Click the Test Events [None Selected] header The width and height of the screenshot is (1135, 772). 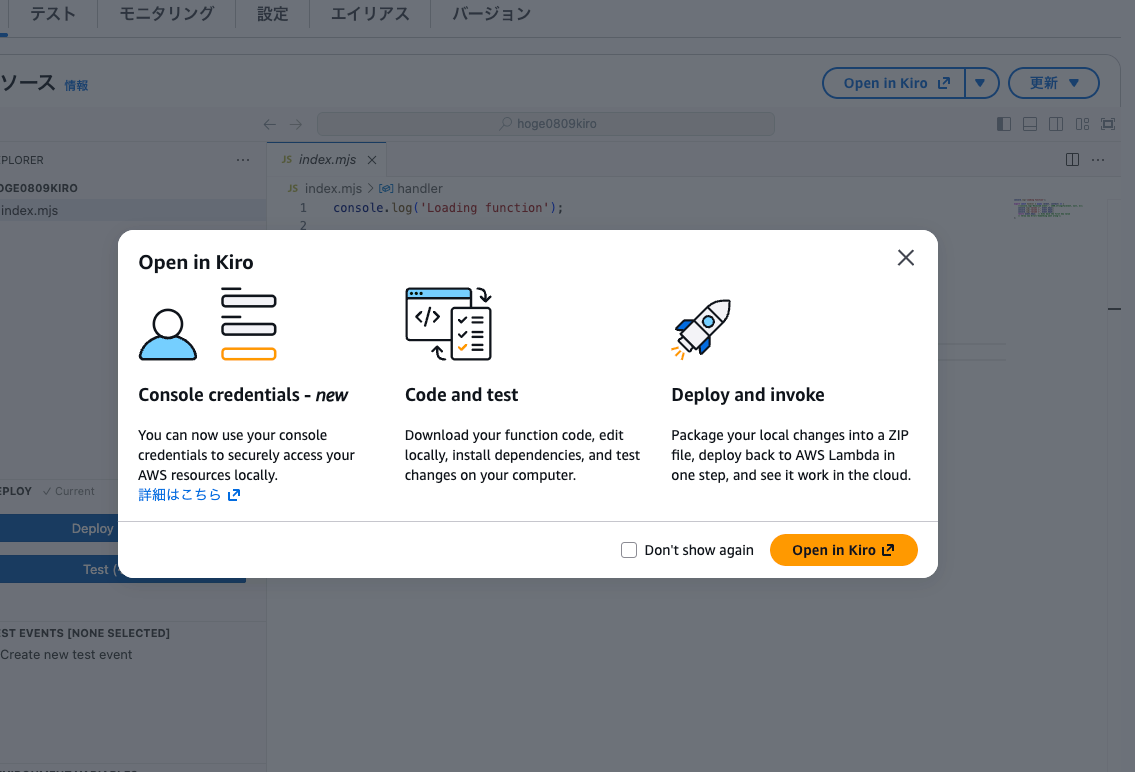(x=85, y=633)
